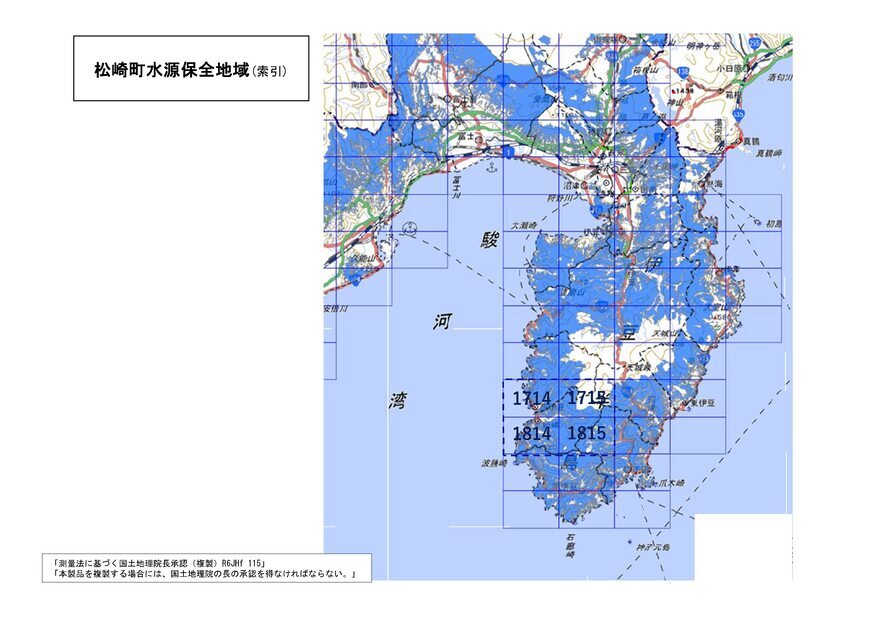
Task: Click the route 135 shield above 真鶴
Action: coord(738,114)
